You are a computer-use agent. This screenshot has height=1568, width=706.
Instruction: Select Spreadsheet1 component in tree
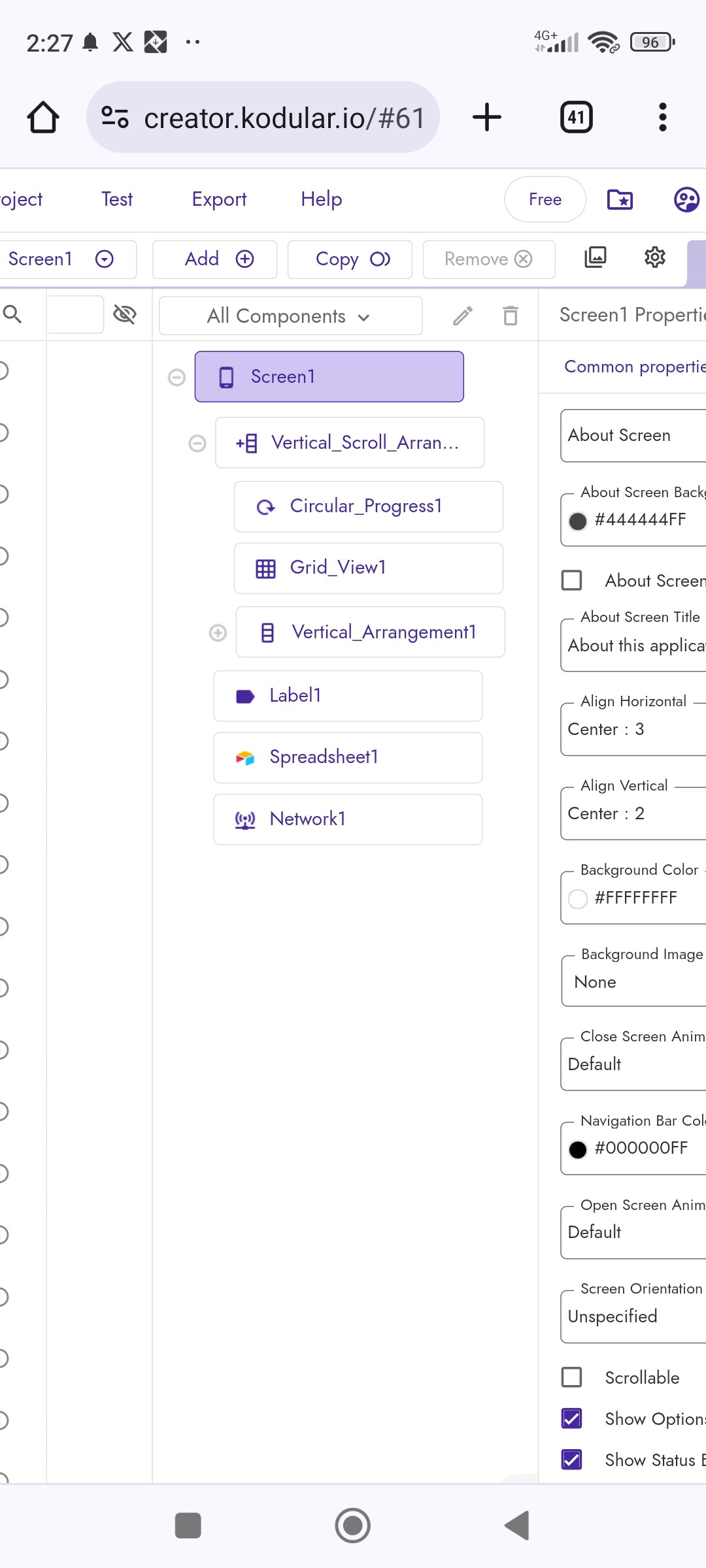point(348,758)
